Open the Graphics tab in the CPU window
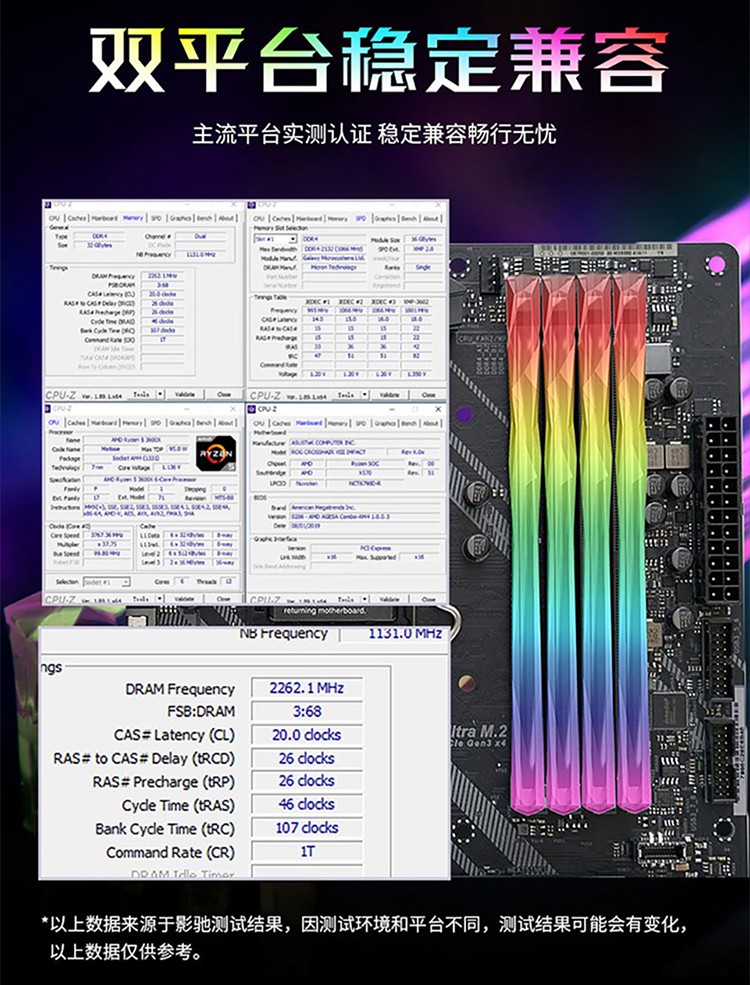The height and width of the screenshot is (985, 750). [180, 423]
